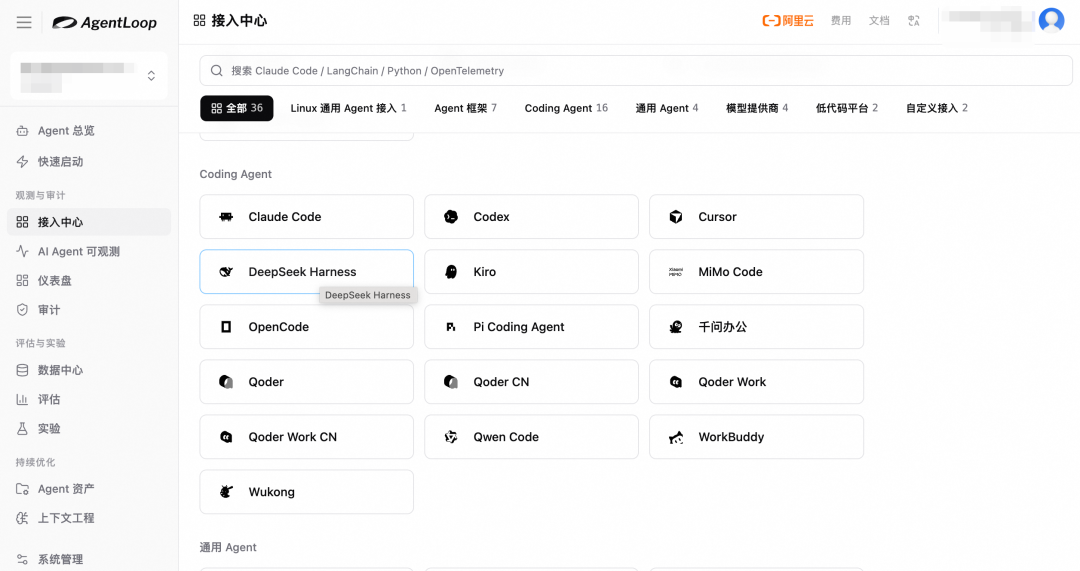Click the 接入中心 grid icon in title
This screenshot has width=1080, height=571.
coord(200,21)
